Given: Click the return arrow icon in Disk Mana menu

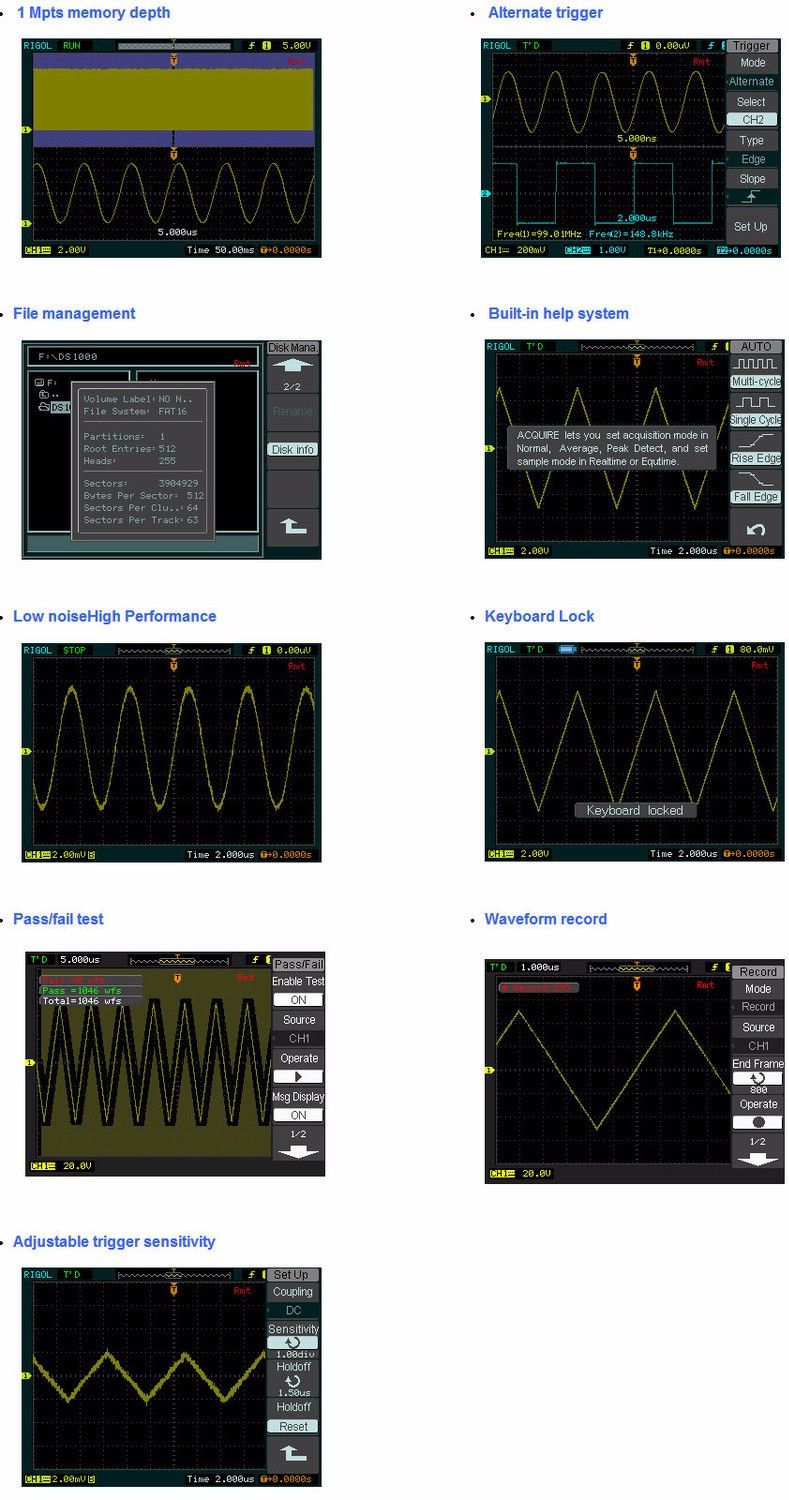Looking at the screenshot, I should click(292, 526).
